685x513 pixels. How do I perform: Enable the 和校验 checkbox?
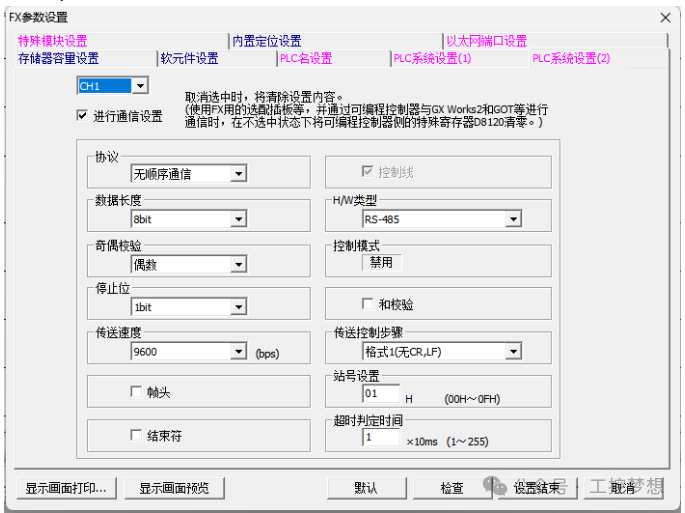[x=367, y=303]
